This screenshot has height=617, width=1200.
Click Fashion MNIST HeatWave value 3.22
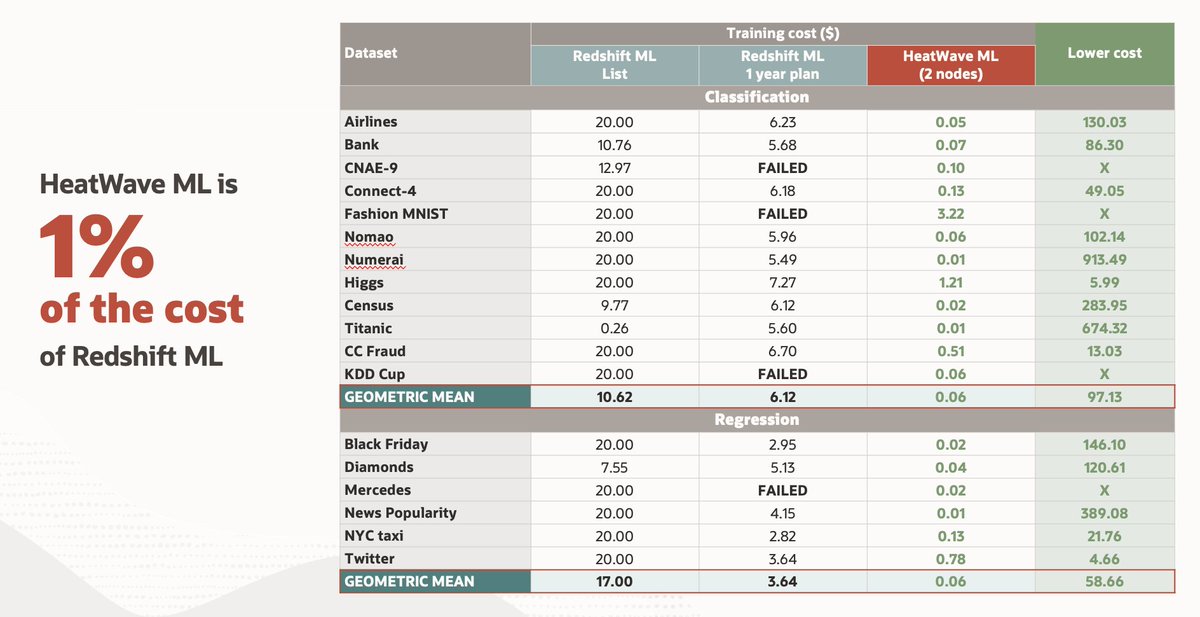951,214
